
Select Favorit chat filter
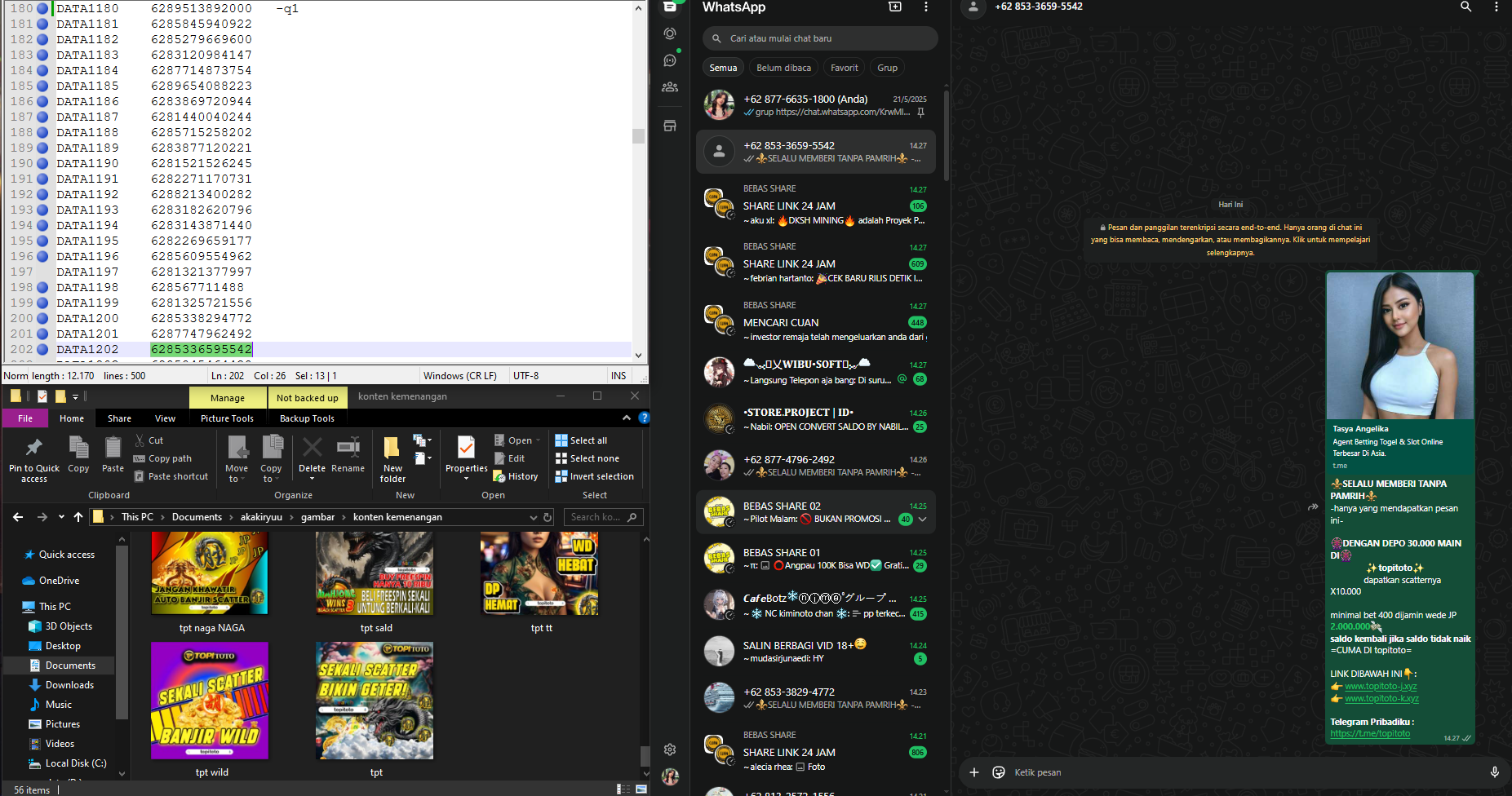845,68
